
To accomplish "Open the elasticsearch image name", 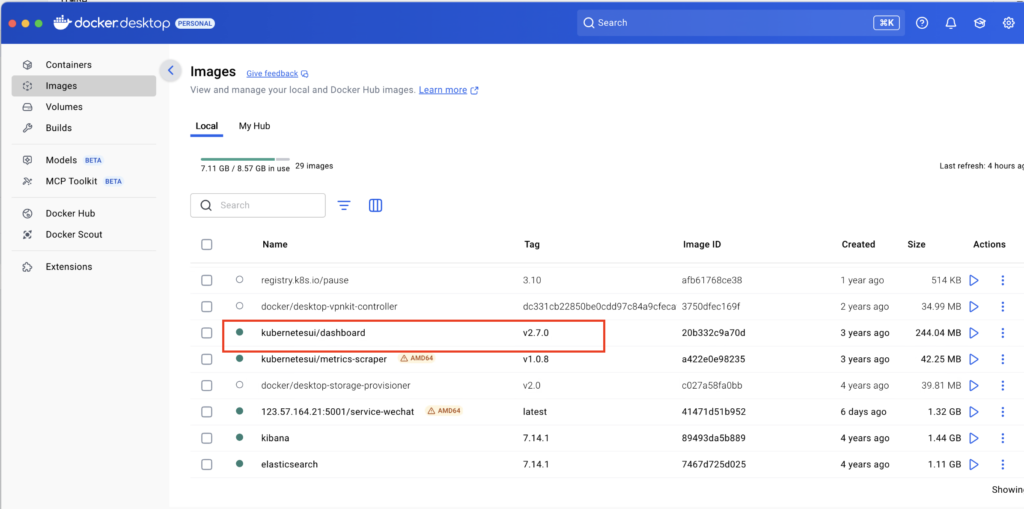I will (289, 465).
